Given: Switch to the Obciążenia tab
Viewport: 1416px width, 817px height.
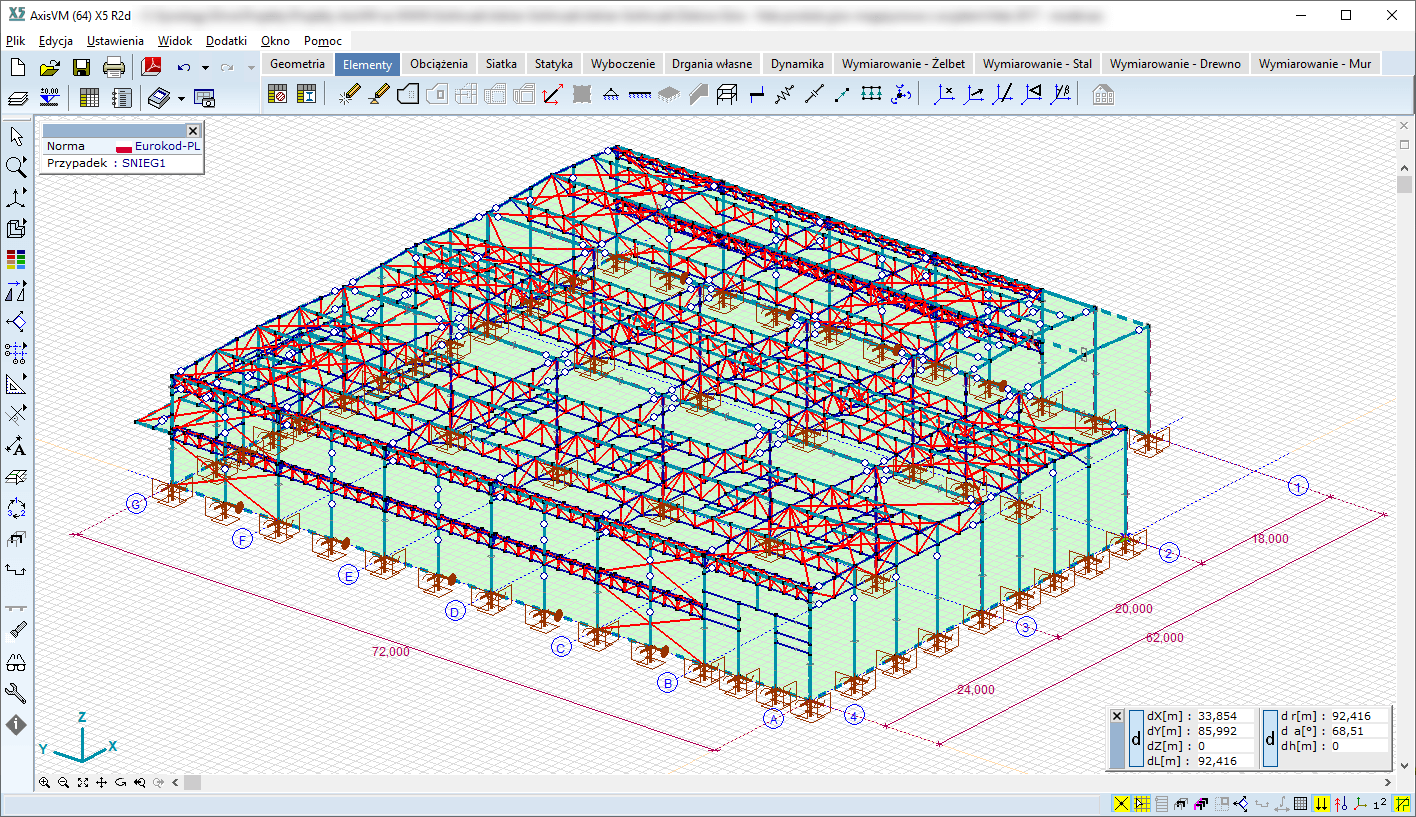Looking at the screenshot, I should [x=438, y=64].
